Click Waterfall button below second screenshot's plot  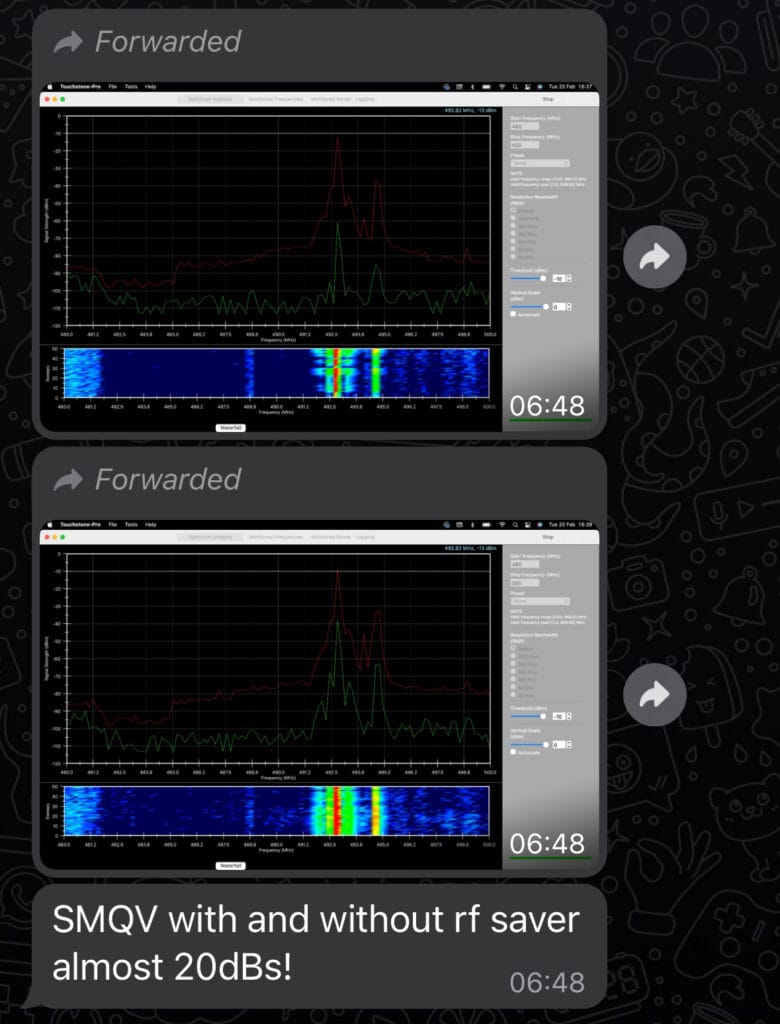pos(231,865)
